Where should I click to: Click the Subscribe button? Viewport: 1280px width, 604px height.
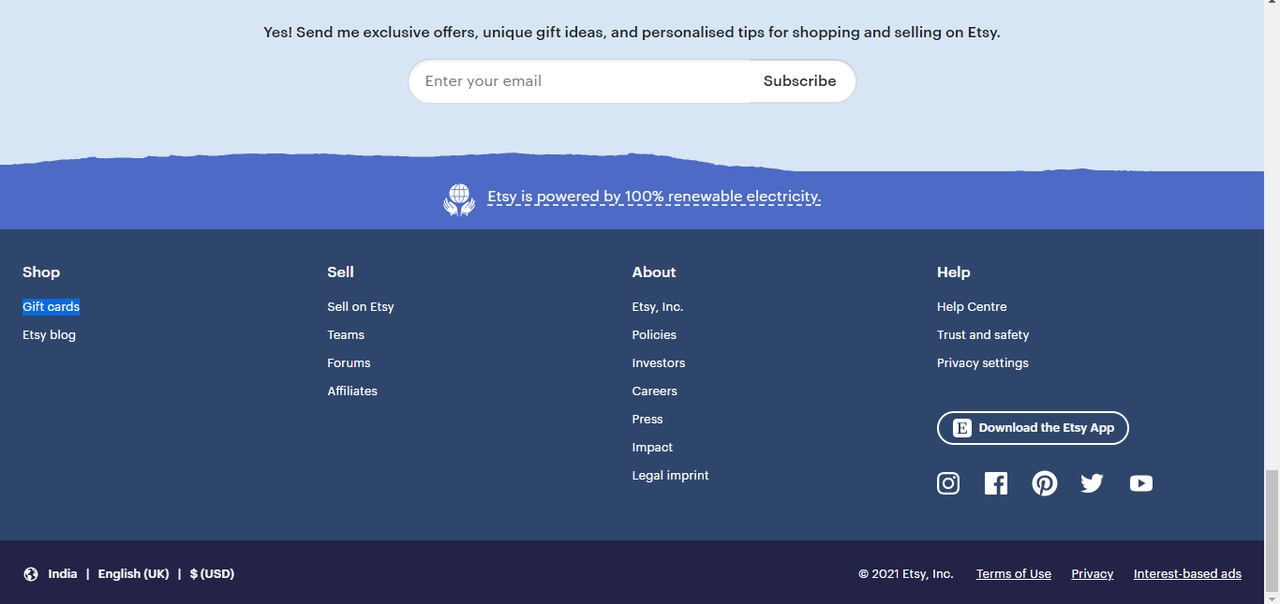tap(800, 81)
